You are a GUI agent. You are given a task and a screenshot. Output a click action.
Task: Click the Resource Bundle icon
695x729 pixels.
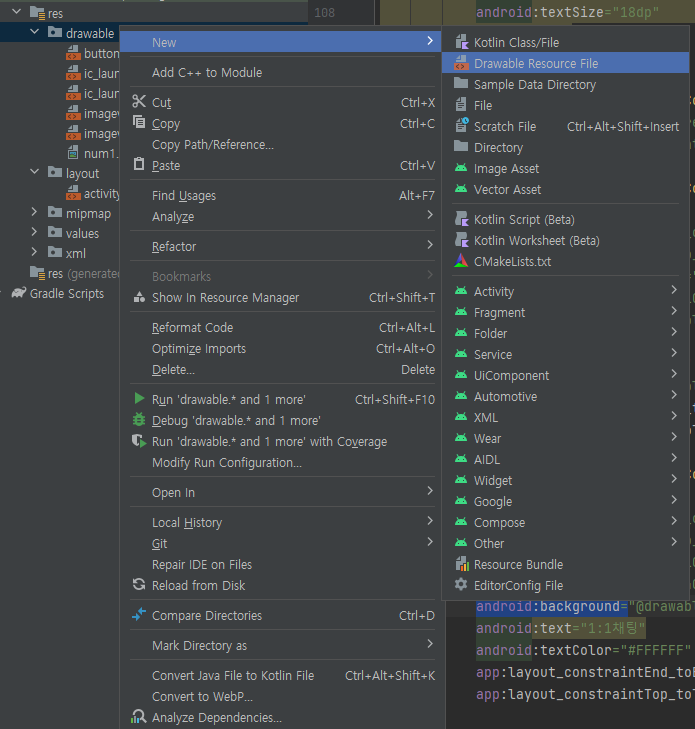[462, 564]
